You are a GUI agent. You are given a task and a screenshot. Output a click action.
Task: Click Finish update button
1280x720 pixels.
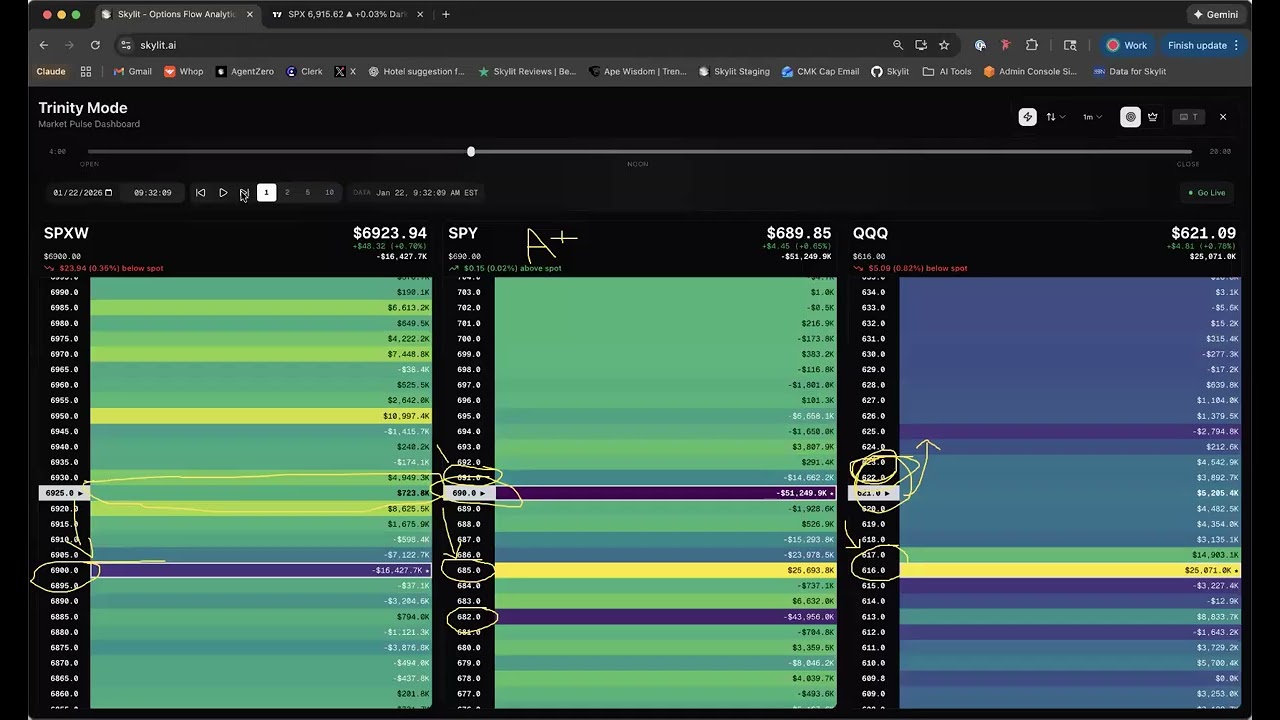tap(1204, 45)
